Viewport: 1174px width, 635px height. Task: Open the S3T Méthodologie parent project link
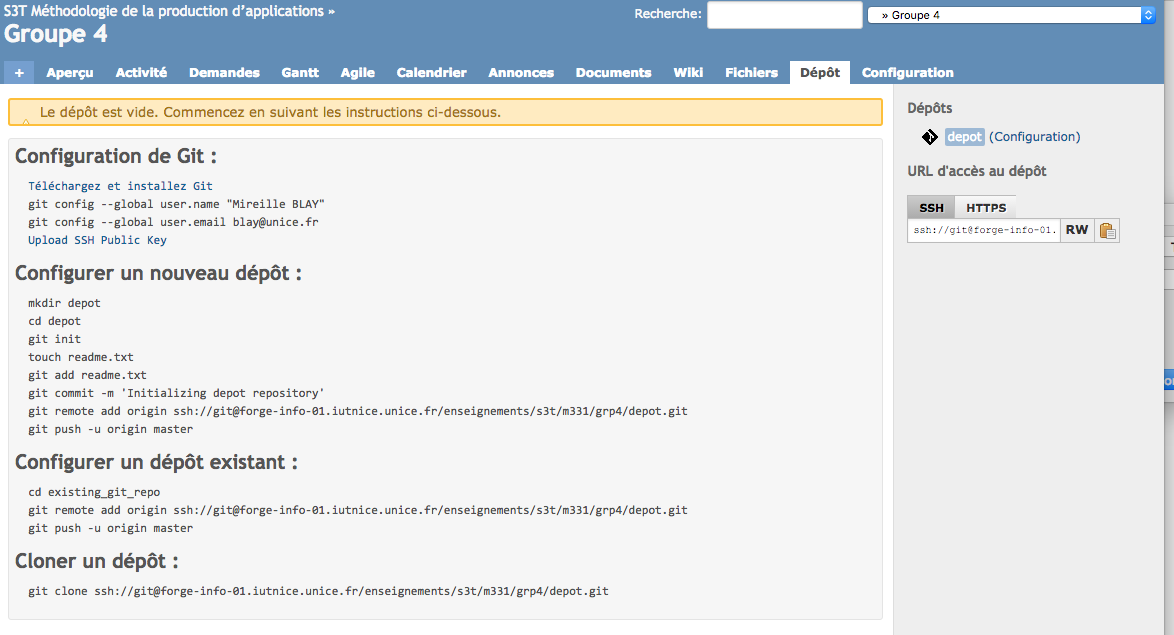164,12
